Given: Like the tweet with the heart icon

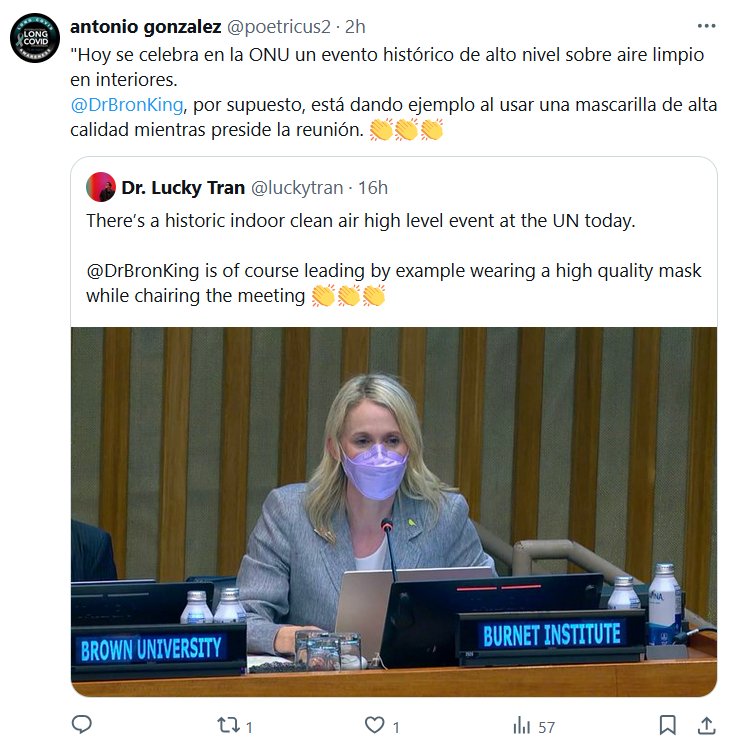Looking at the screenshot, I should pyautogui.click(x=374, y=725).
